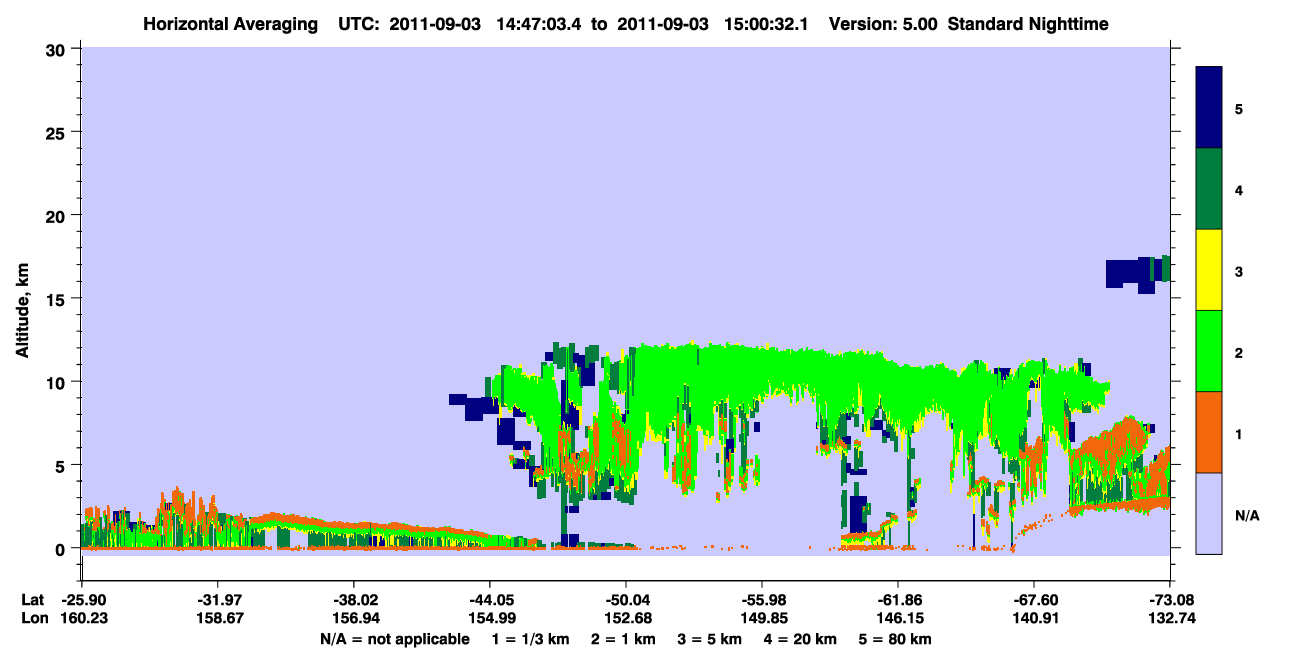Viewport: 1300px width, 667px height.
Task: Click the yellow colorbar segment labeled 3
Action: tap(1209, 270)
